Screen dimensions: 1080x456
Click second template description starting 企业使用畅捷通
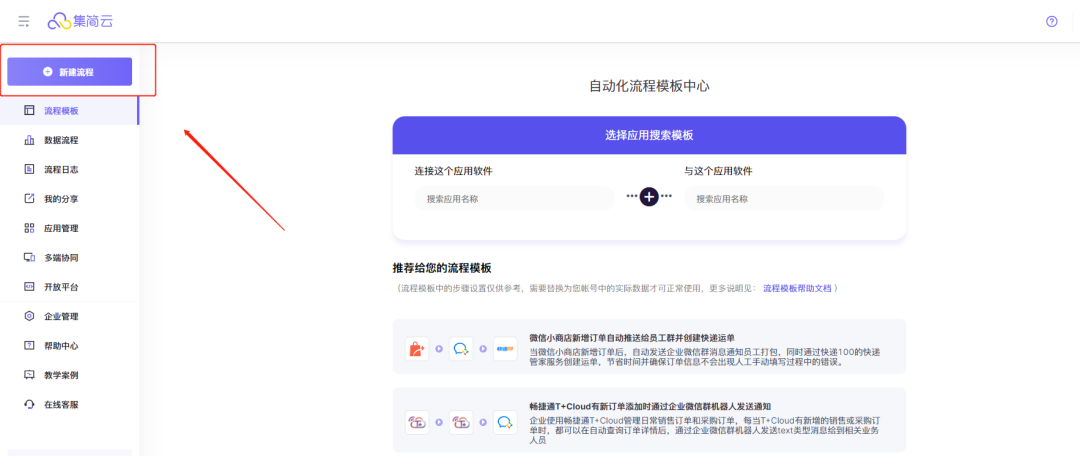(706, 430)
